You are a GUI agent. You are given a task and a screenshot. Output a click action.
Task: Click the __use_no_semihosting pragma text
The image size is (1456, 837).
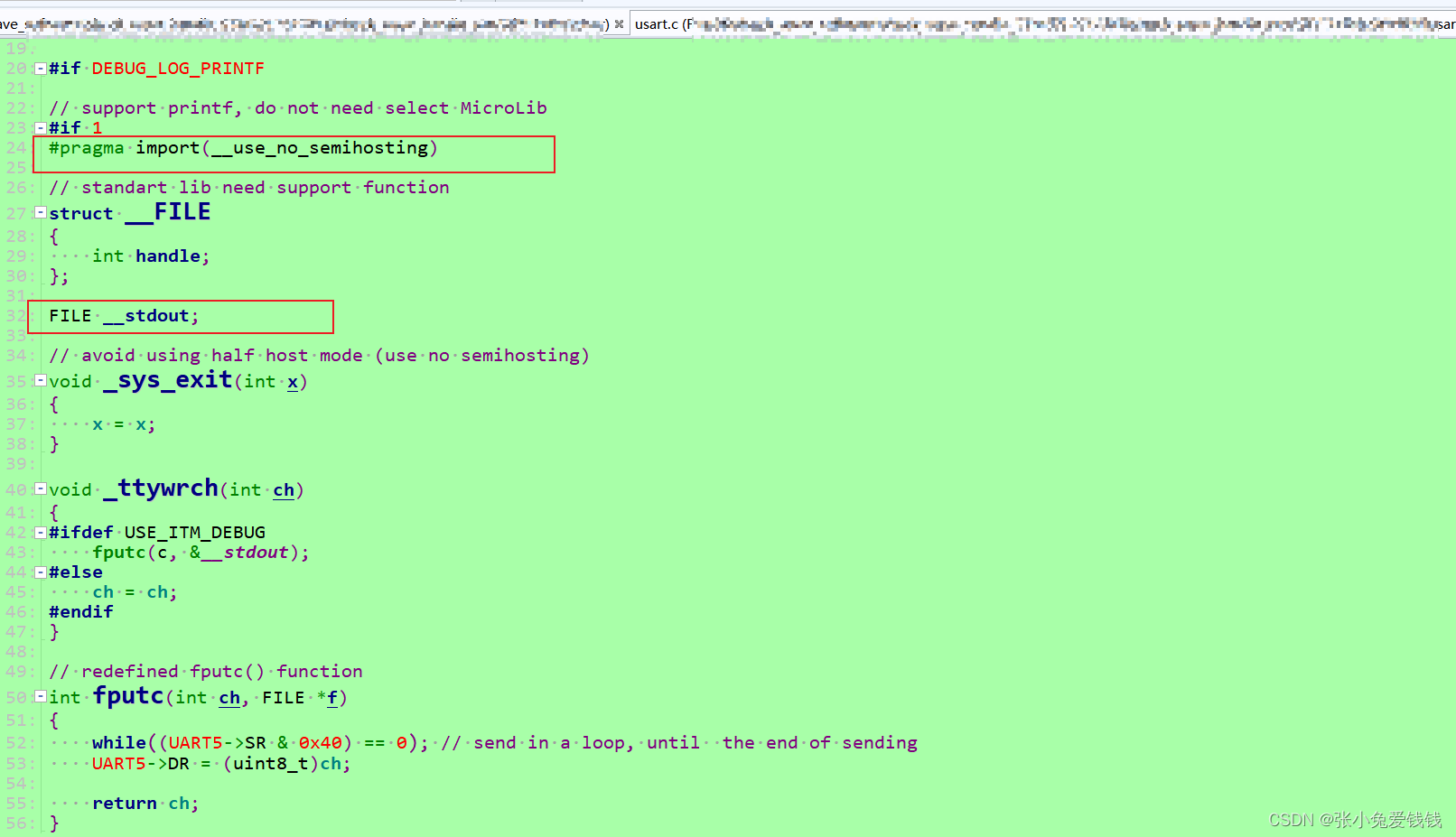(x=320, y=148)
